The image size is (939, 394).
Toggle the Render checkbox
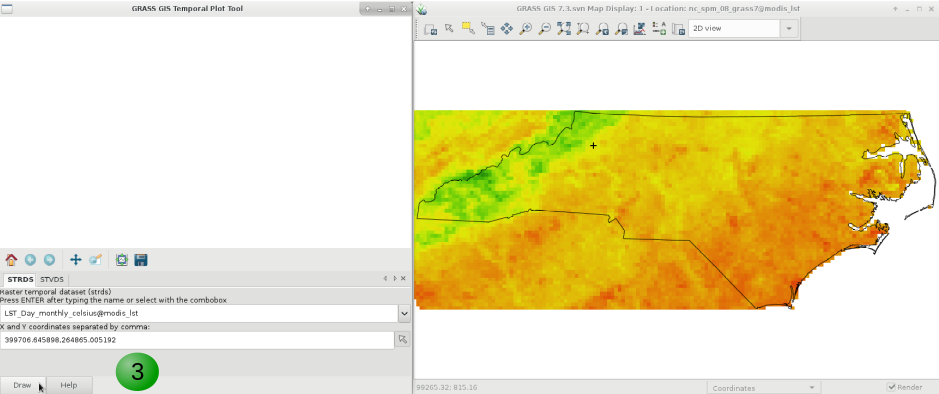point(891,387)
